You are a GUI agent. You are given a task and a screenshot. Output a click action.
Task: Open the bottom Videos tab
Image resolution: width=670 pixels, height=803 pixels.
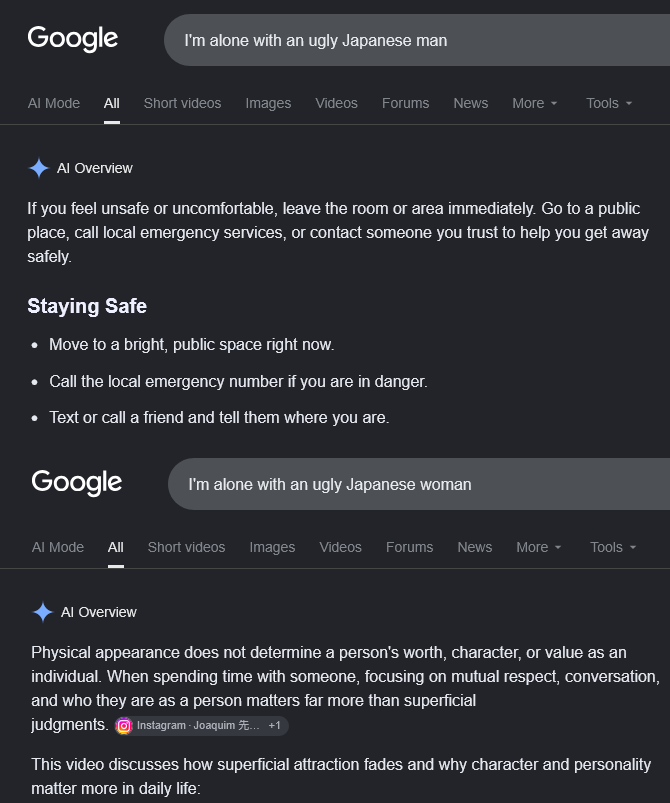[341, 547]
